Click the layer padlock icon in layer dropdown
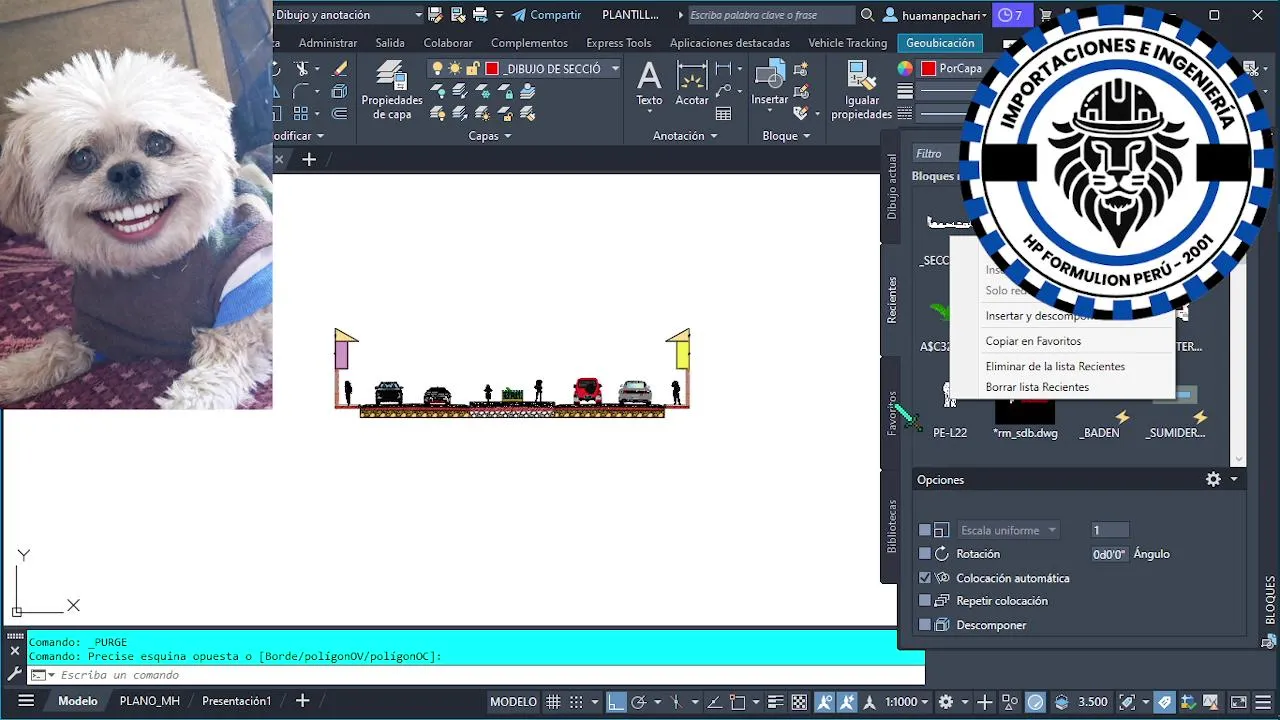 pos(472,69)
